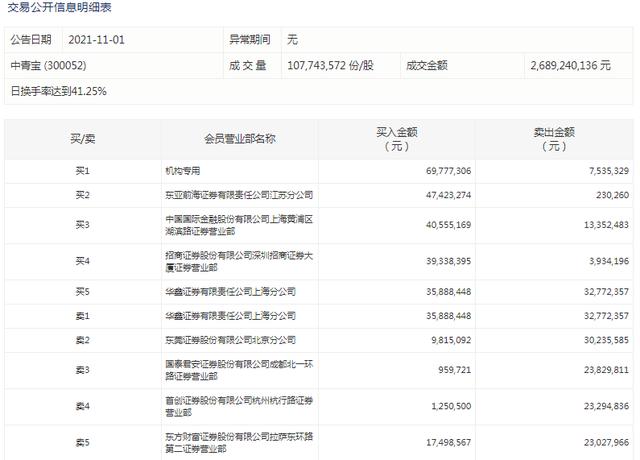Image resolution: width=640 pixels, height=460 pixels.
Task: Click 东方财富证券 拉萨东环路第二 branch name
Action: 239,443
